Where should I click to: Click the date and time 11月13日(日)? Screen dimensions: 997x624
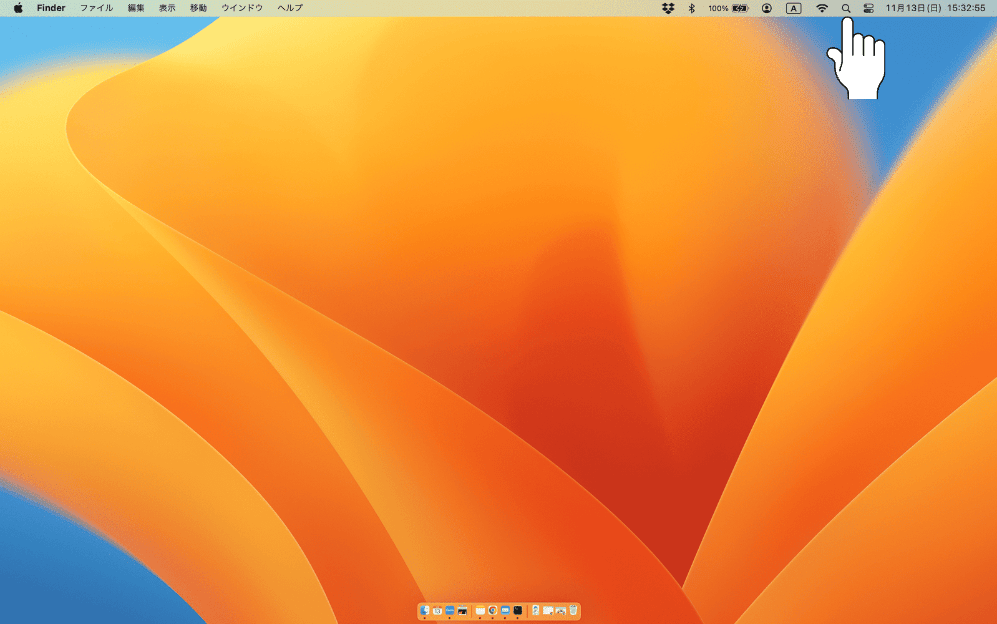[x=913, y=8]
